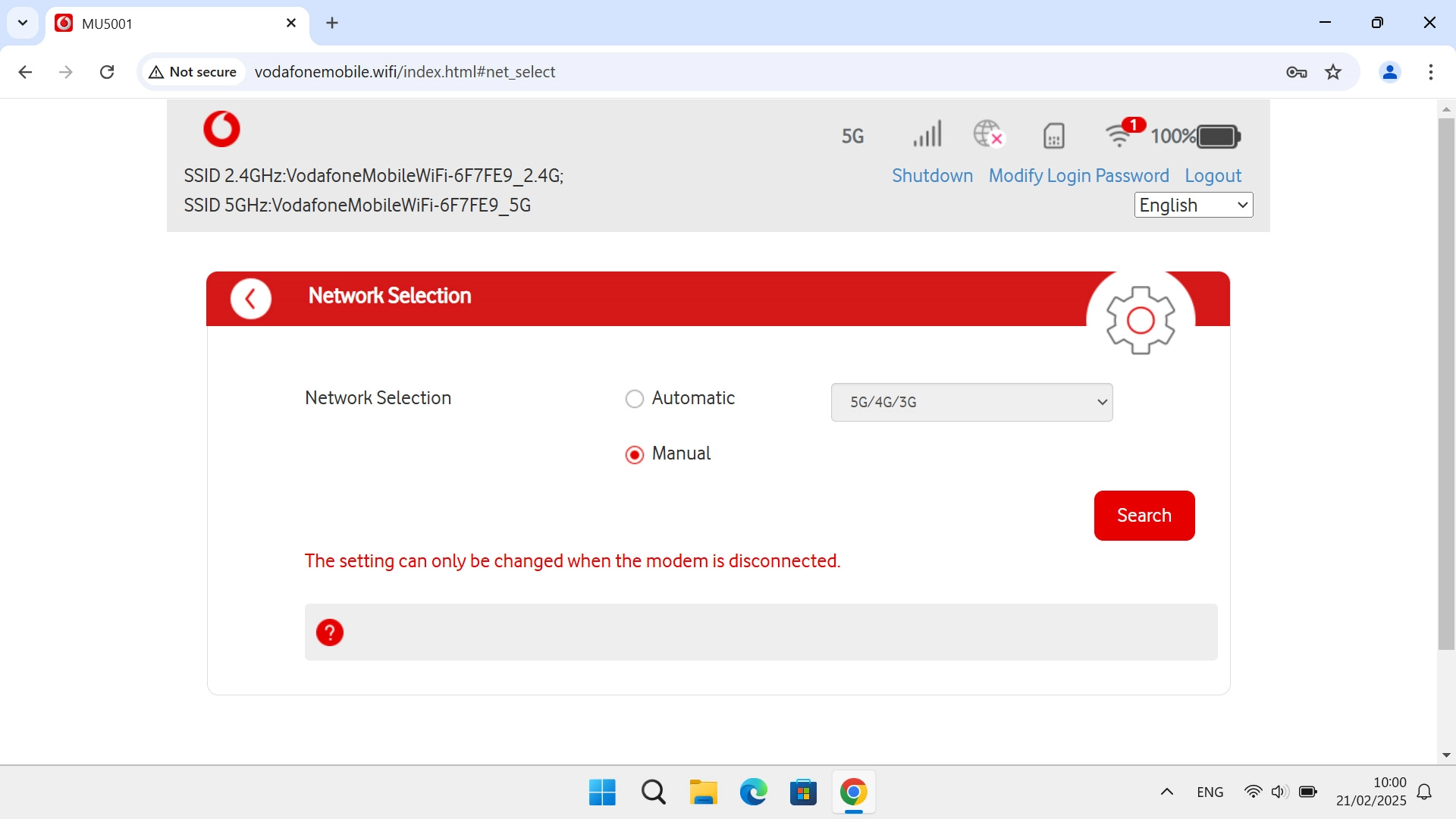Open Chrome's three-dot menu

(1431, 72)
